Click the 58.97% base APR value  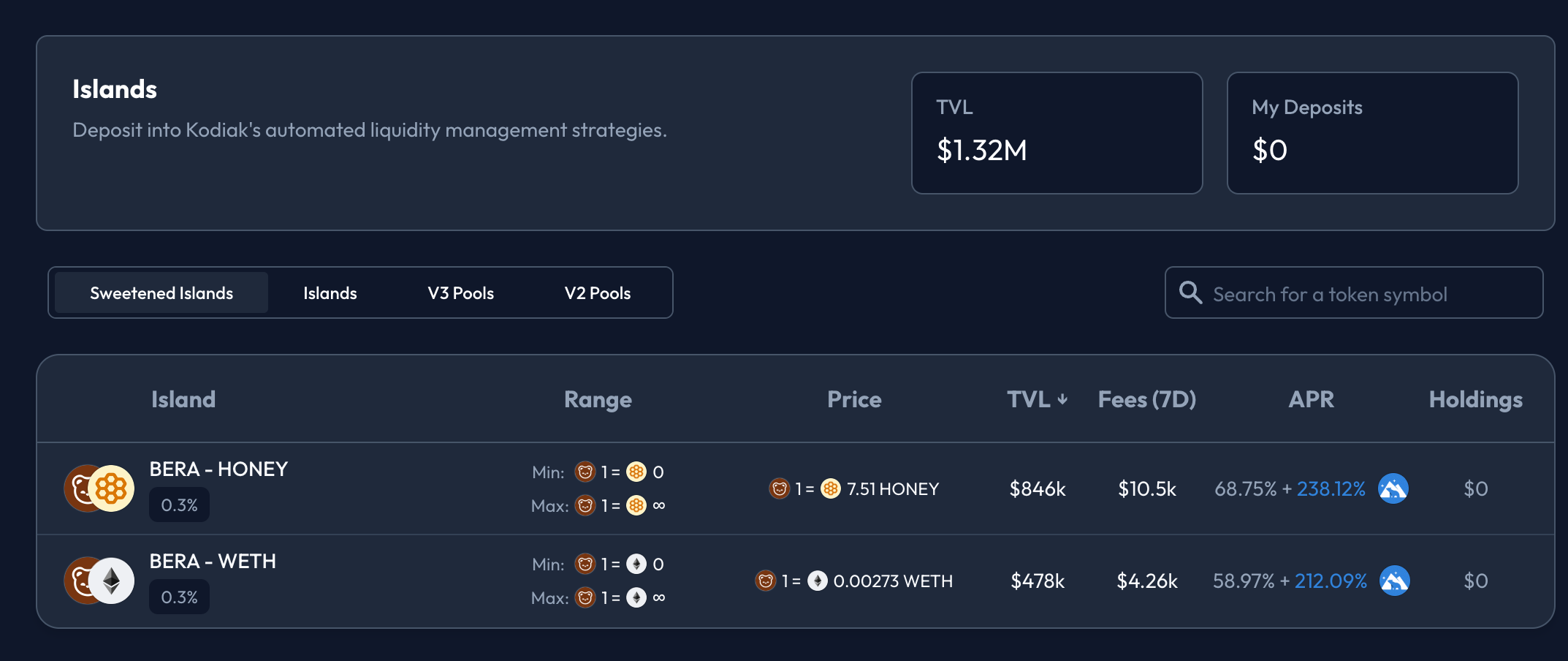click(x=1244, y=581)
